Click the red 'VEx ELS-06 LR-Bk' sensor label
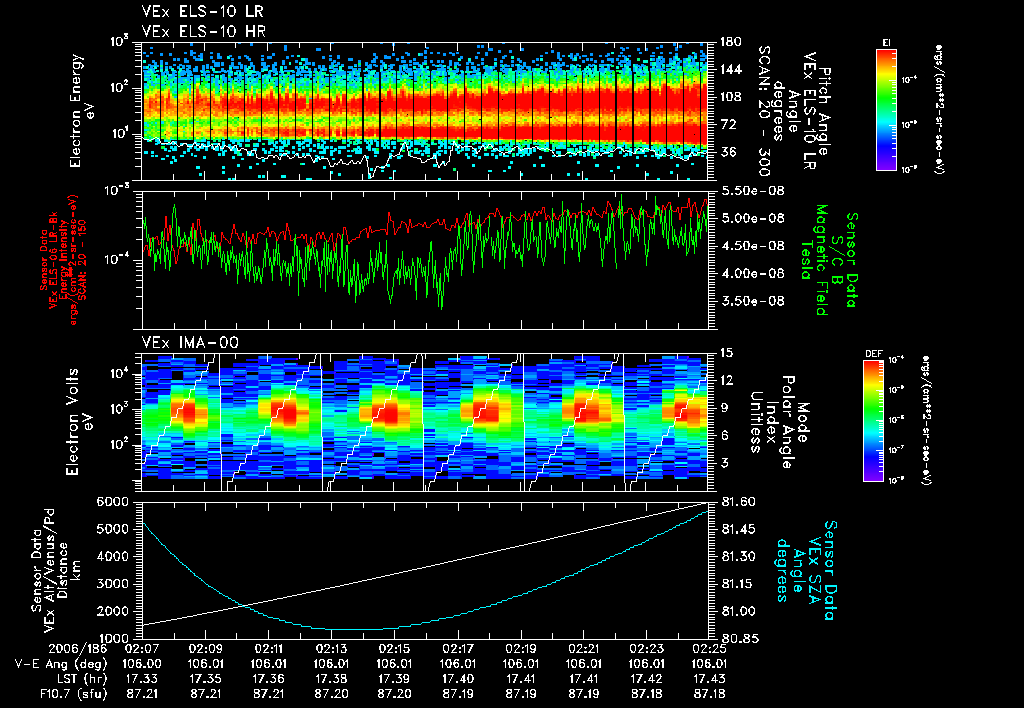The image size is (1024, 708). click(x=55, y=260)
